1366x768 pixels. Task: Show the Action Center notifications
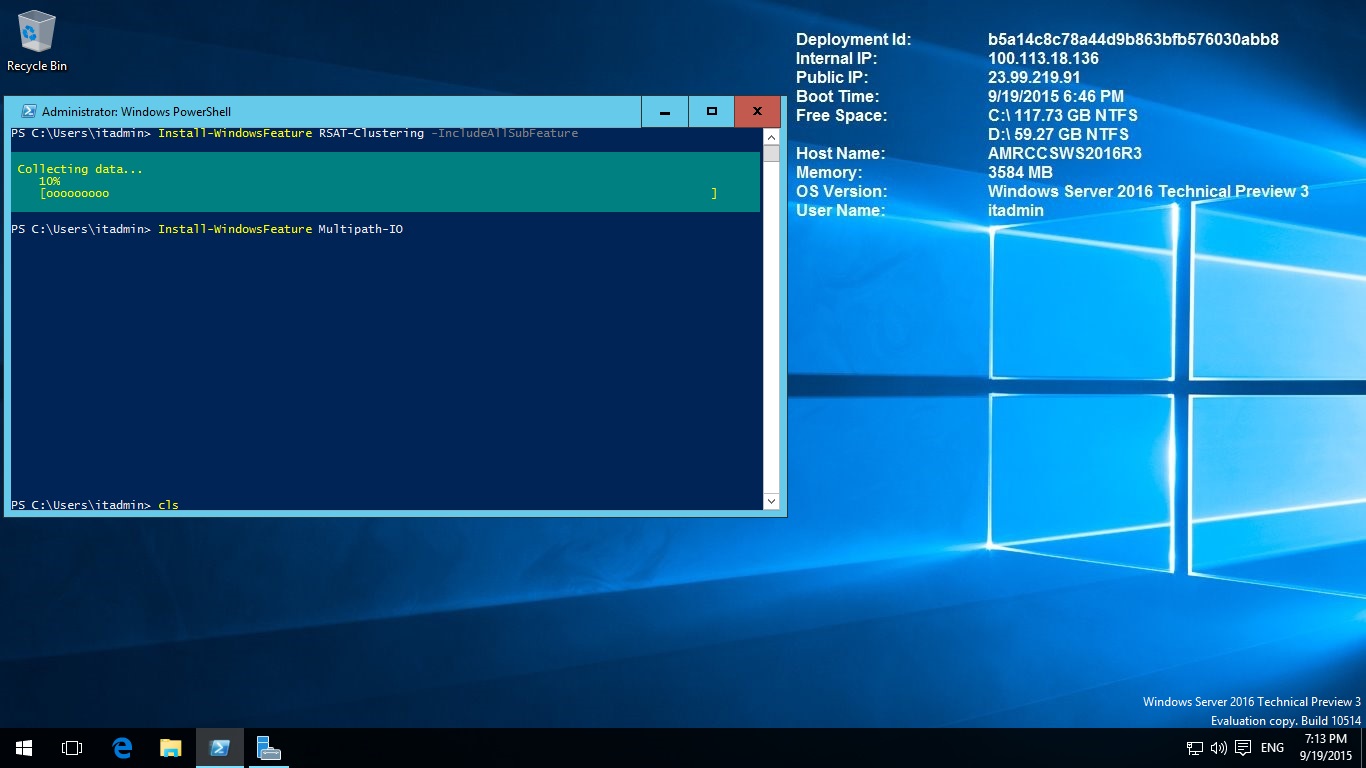tap(1243, 748)
